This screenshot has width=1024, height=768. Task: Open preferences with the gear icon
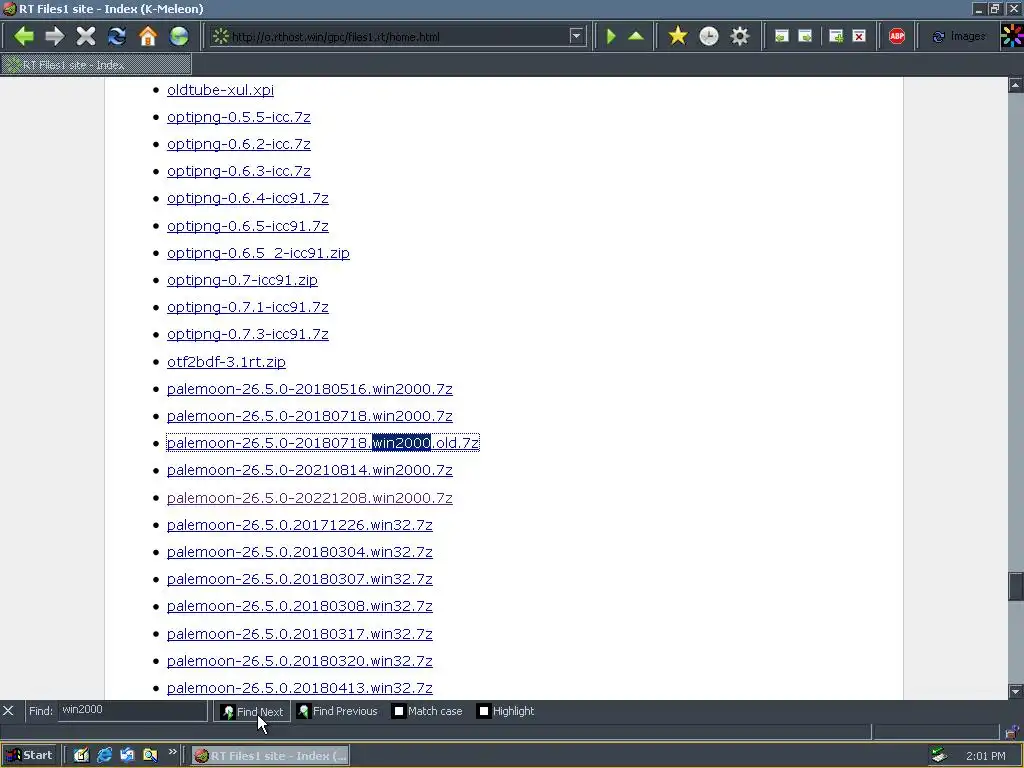(x=739, y=36)
